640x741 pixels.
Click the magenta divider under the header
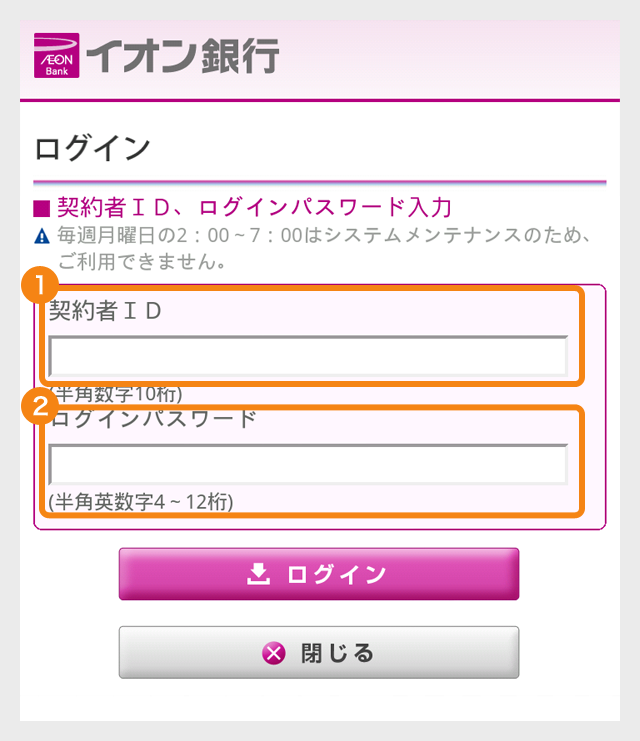320,100
